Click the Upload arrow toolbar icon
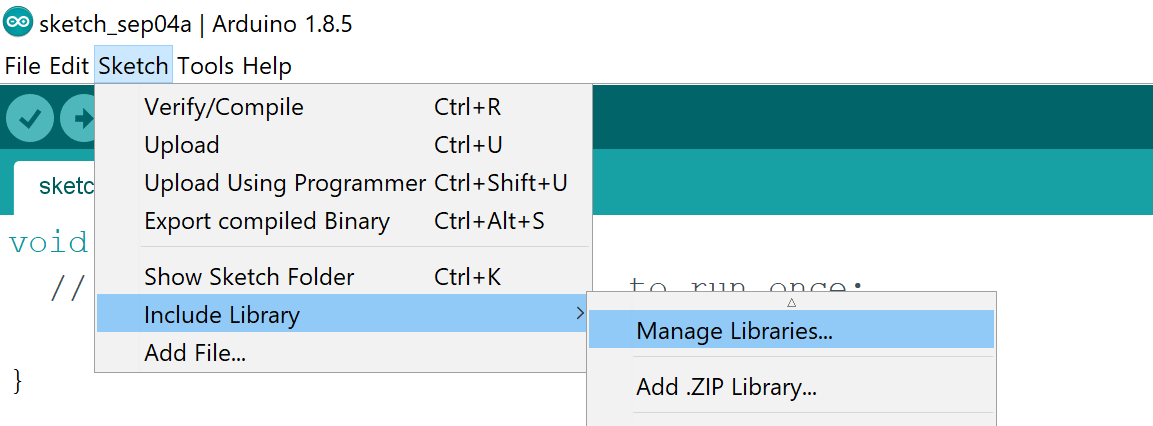 pos(78,118)
